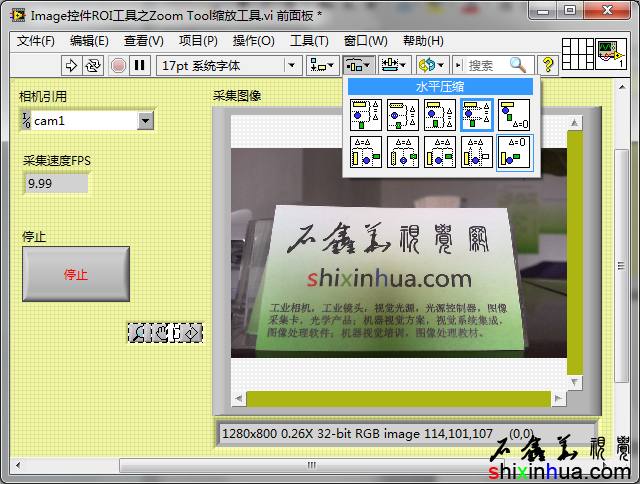Image resolution: width=640 pixels, height=484 pixels.
Task: Click the Run Continuously button
Action: (93, 65)
